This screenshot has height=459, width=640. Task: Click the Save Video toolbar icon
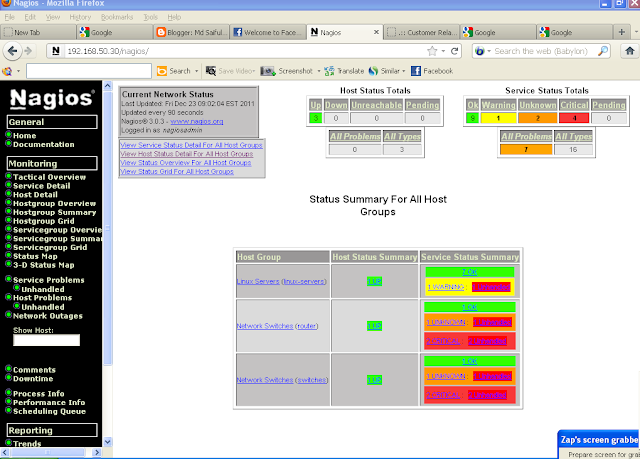pos(211,71)
